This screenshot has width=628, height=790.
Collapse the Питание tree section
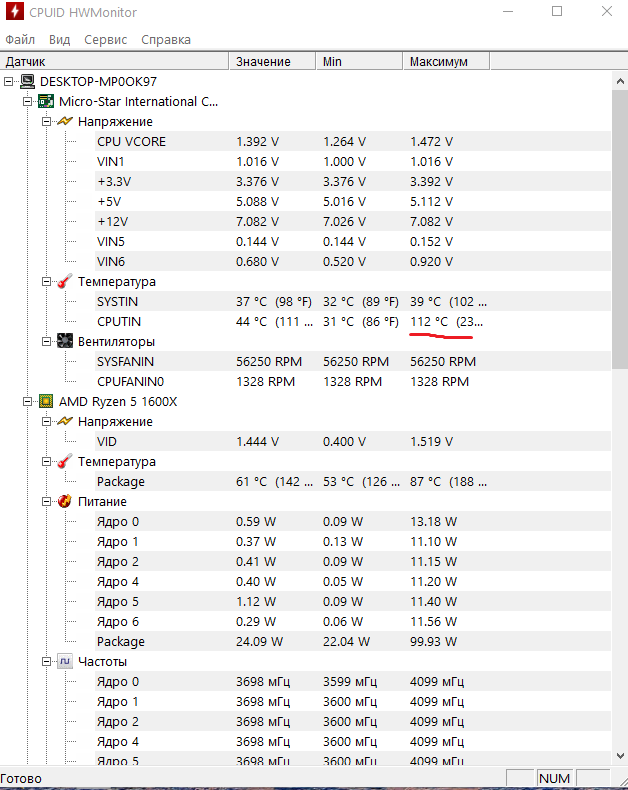[x=46, y=501]
